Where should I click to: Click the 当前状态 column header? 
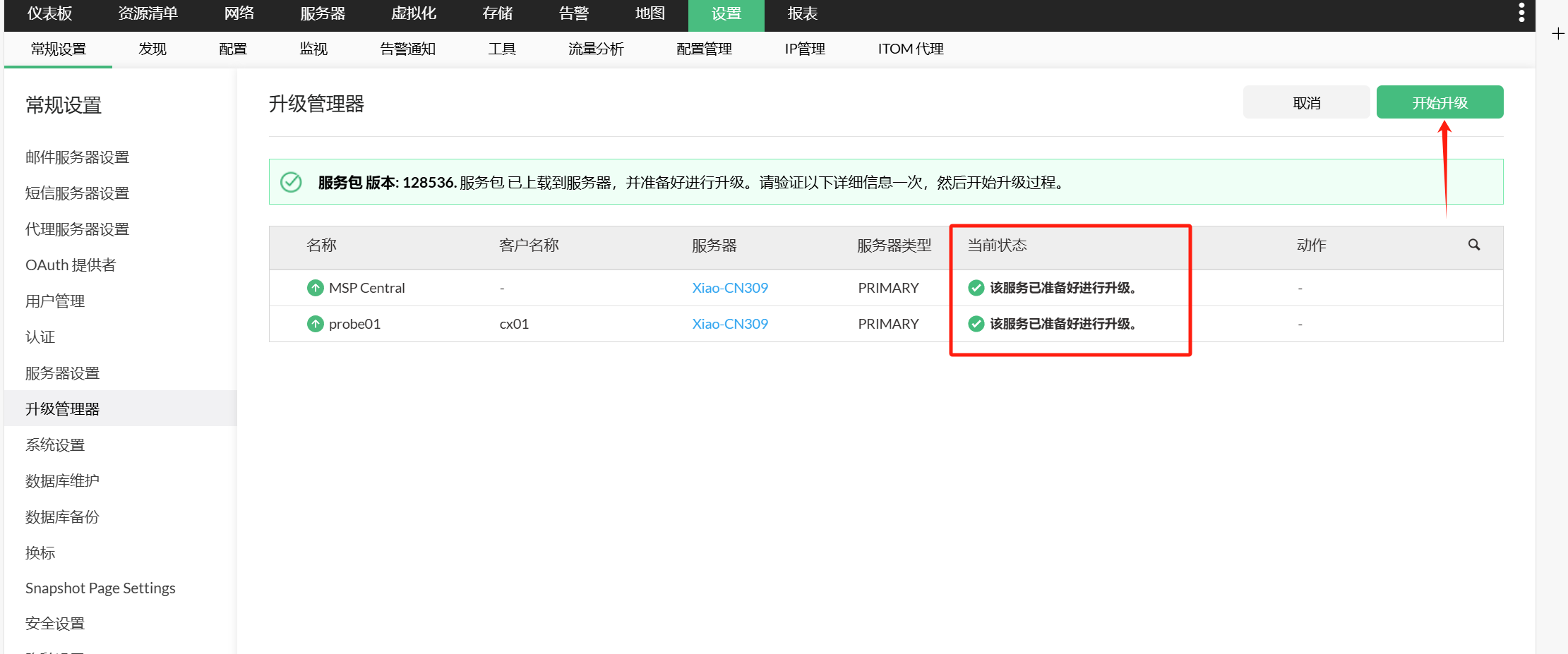tap(997, 246)
